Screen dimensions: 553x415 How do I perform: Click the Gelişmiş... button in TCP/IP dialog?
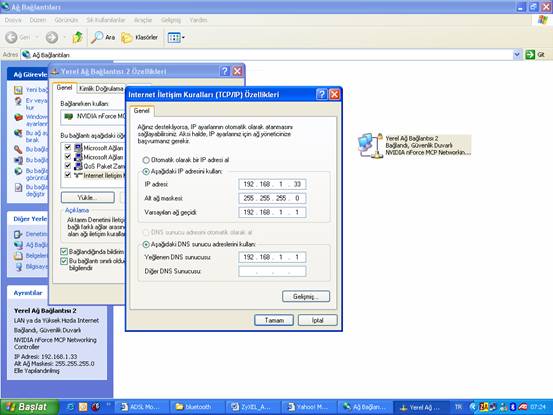(306, 296)
